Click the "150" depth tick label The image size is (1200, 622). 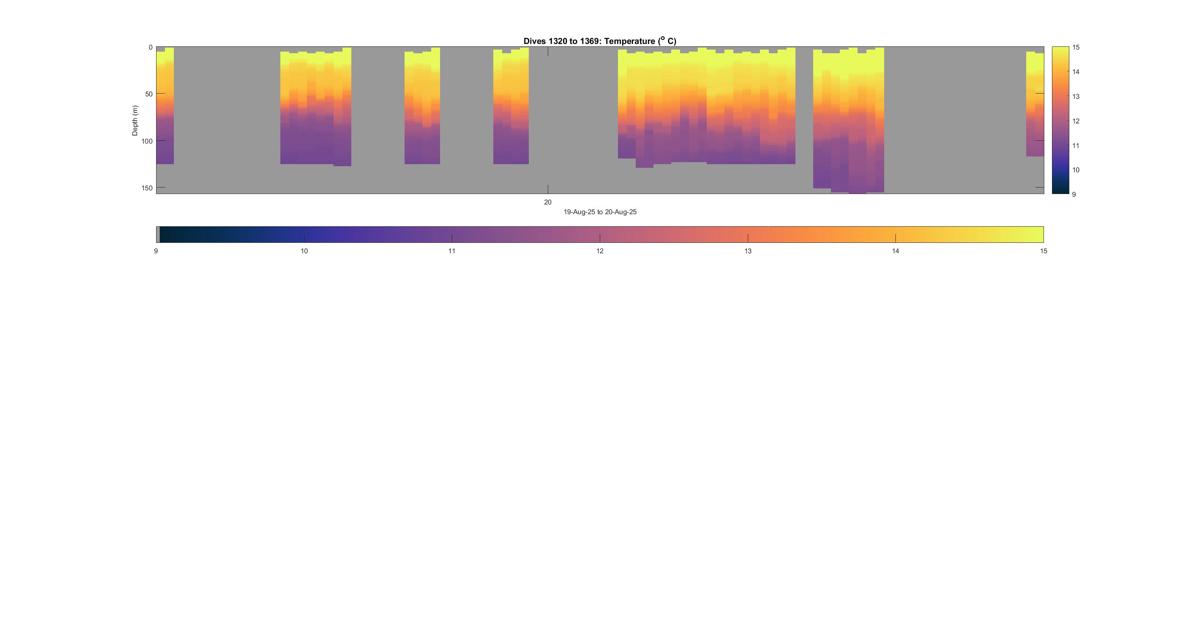click(x=146, y=188)
